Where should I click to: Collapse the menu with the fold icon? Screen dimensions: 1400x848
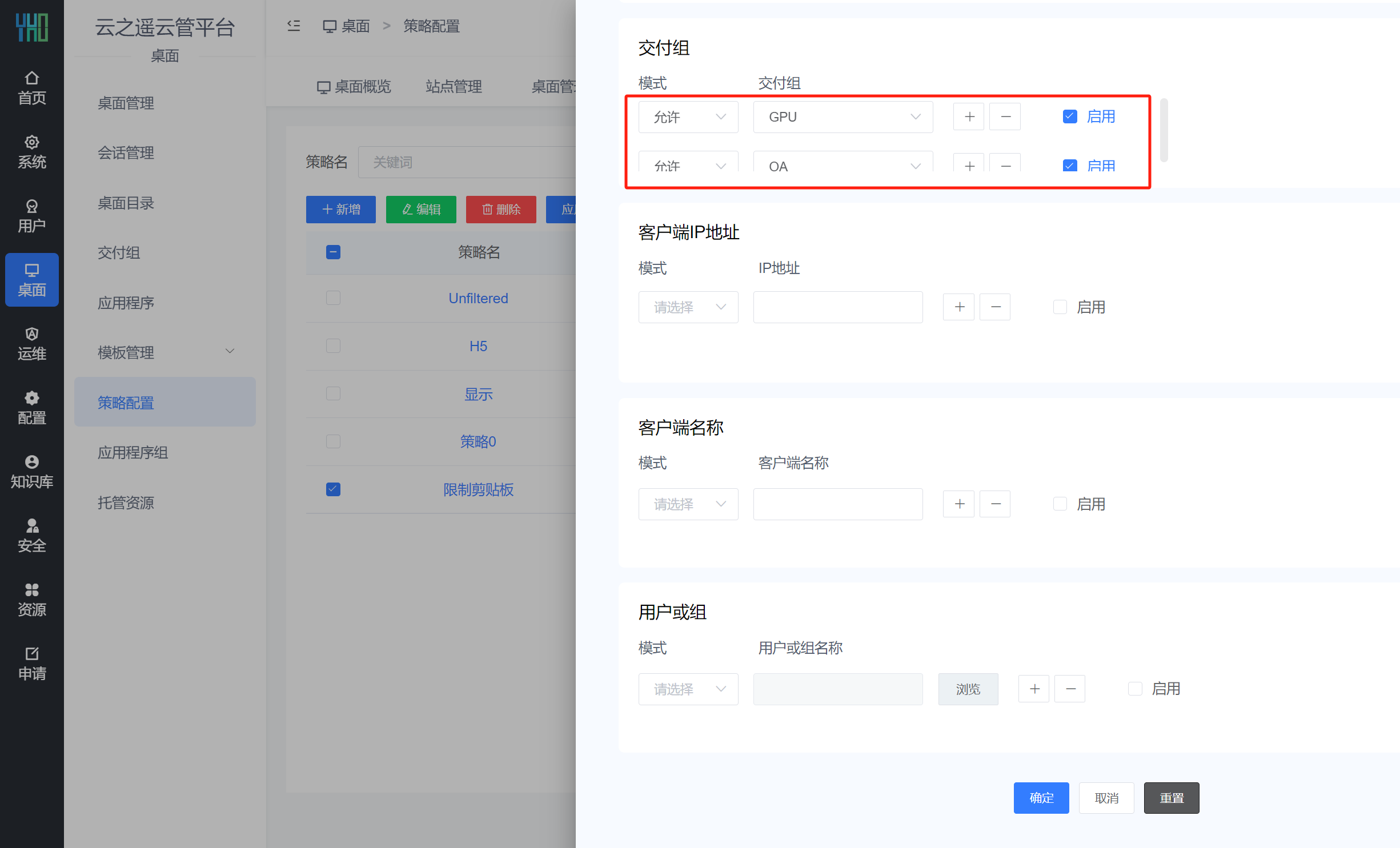click(294, 26)
